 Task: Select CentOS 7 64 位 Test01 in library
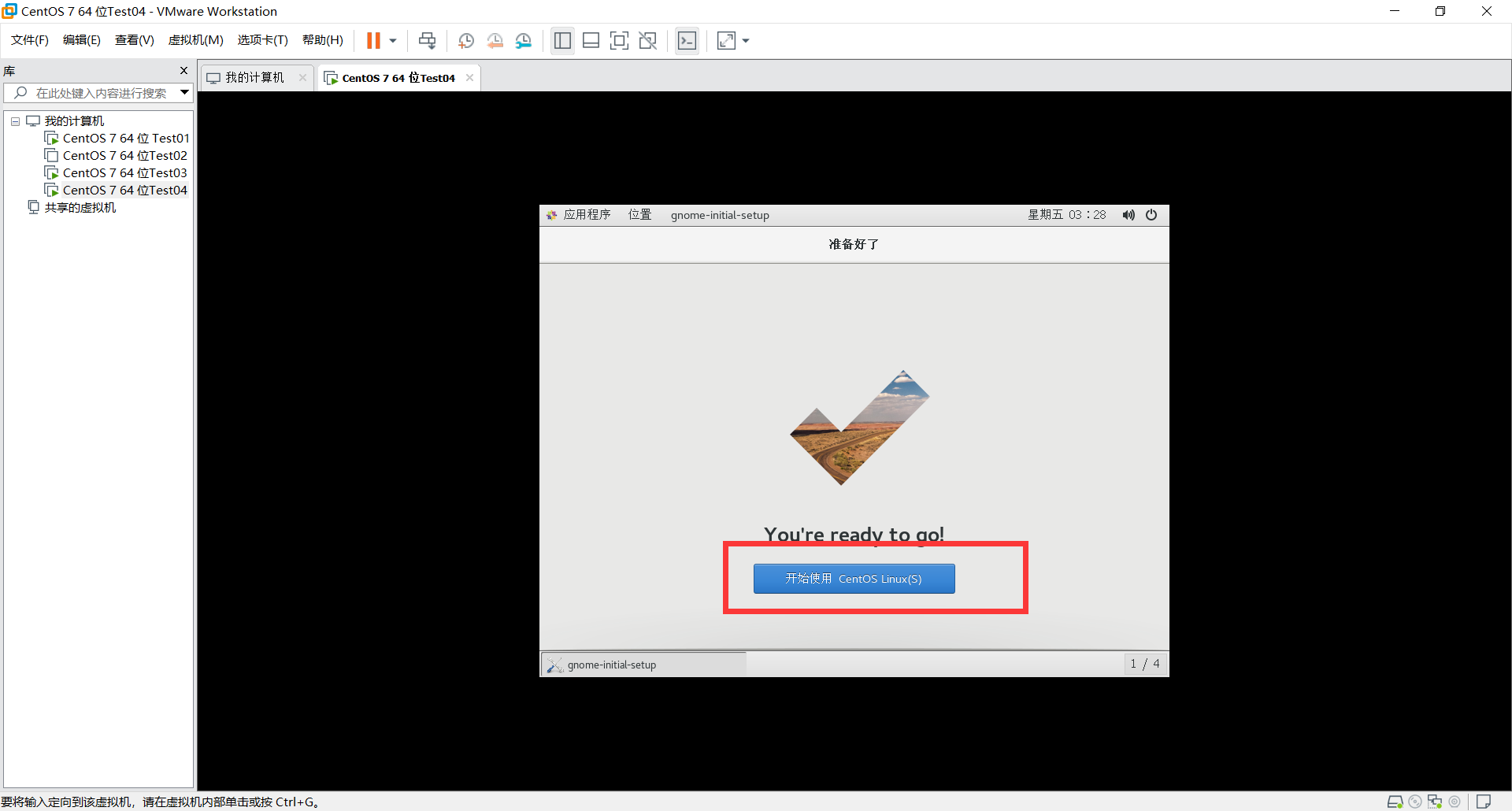pos(126,139)
